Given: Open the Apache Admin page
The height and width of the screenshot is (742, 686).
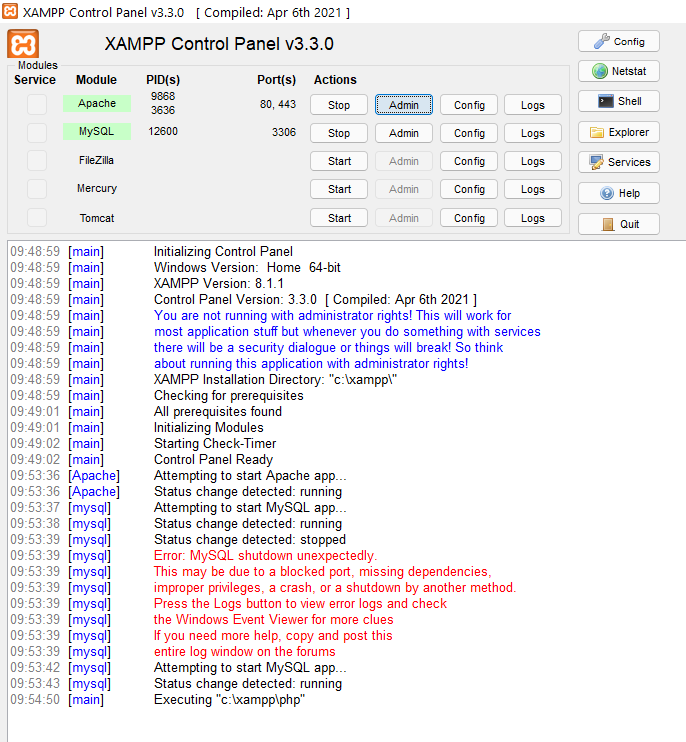Looking at the screenshot, I should 404,105.
